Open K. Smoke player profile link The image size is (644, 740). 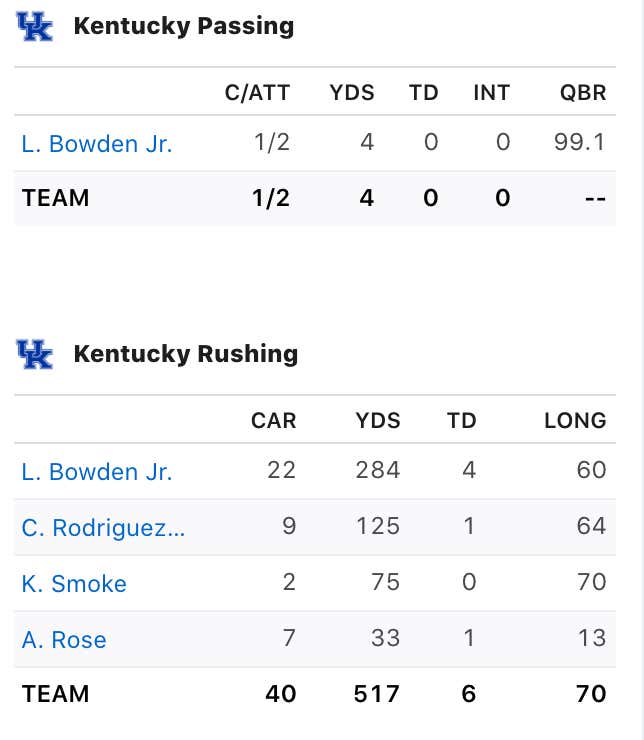[74, 584]
